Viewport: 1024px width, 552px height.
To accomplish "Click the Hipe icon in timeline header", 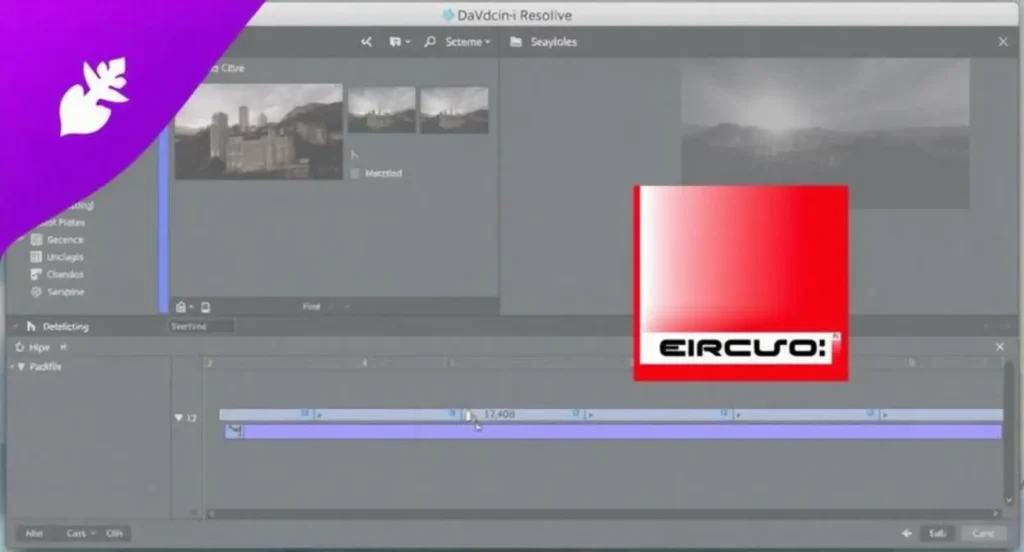I will (20, 347).
